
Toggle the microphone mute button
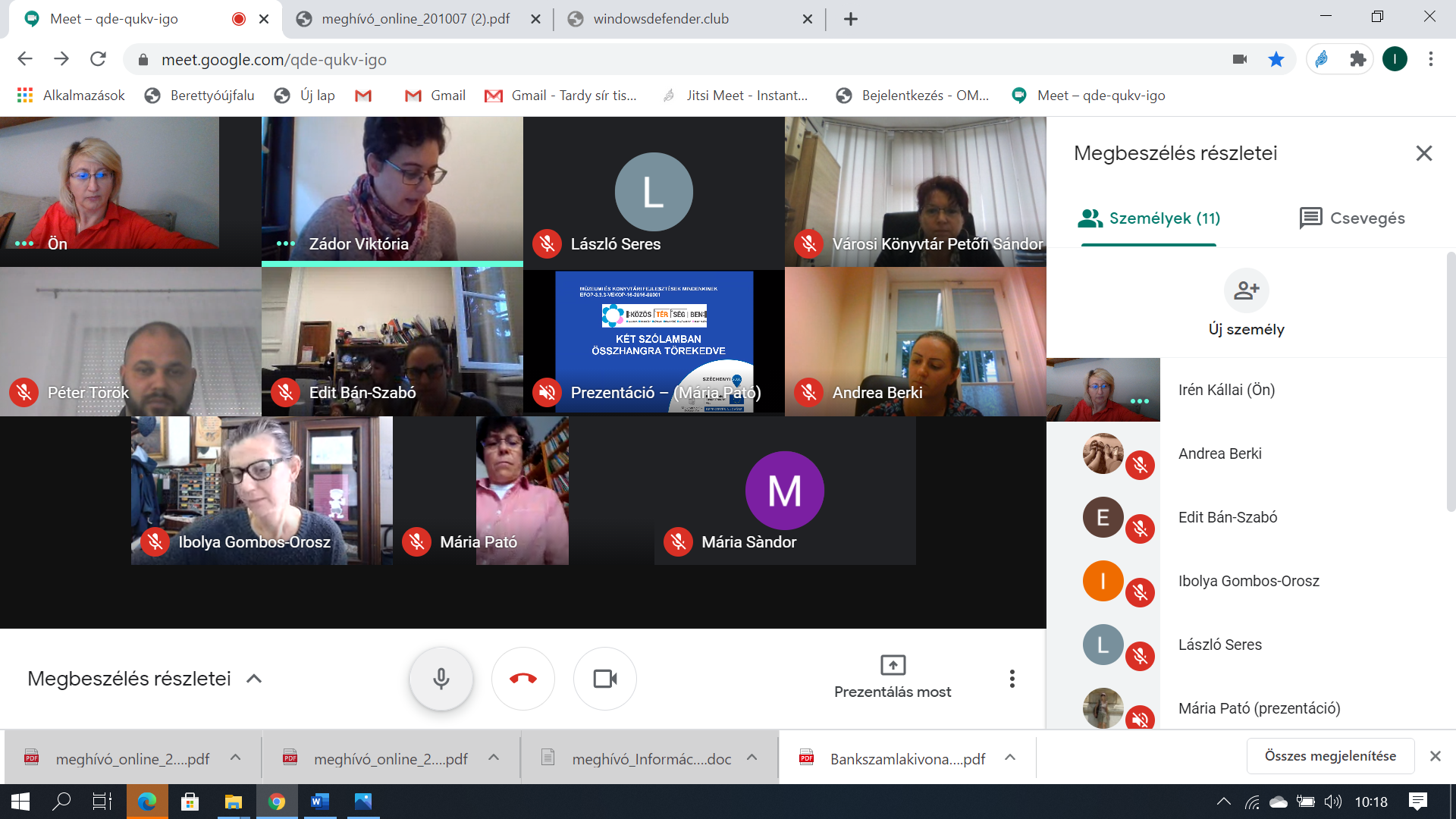click(x=441, y=679)
